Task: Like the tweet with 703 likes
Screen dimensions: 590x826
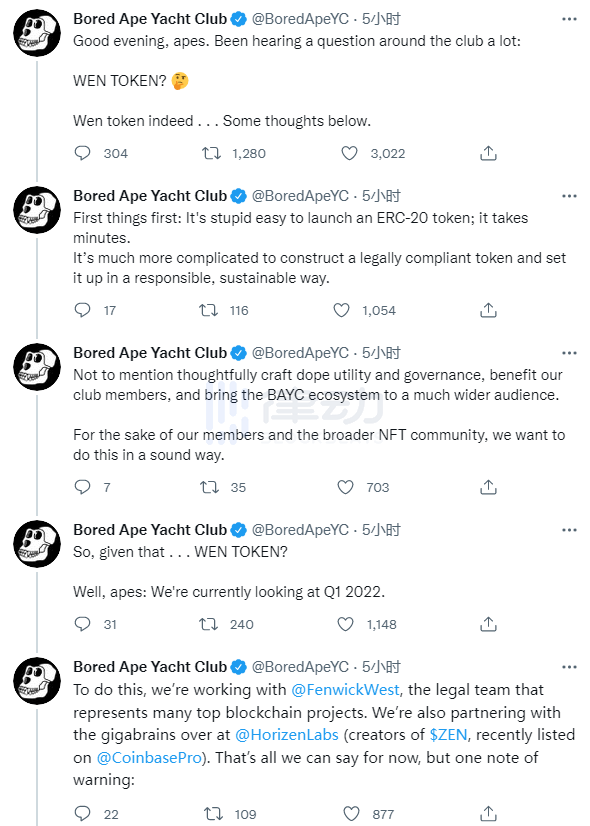Action: click(x=345, y=487)
